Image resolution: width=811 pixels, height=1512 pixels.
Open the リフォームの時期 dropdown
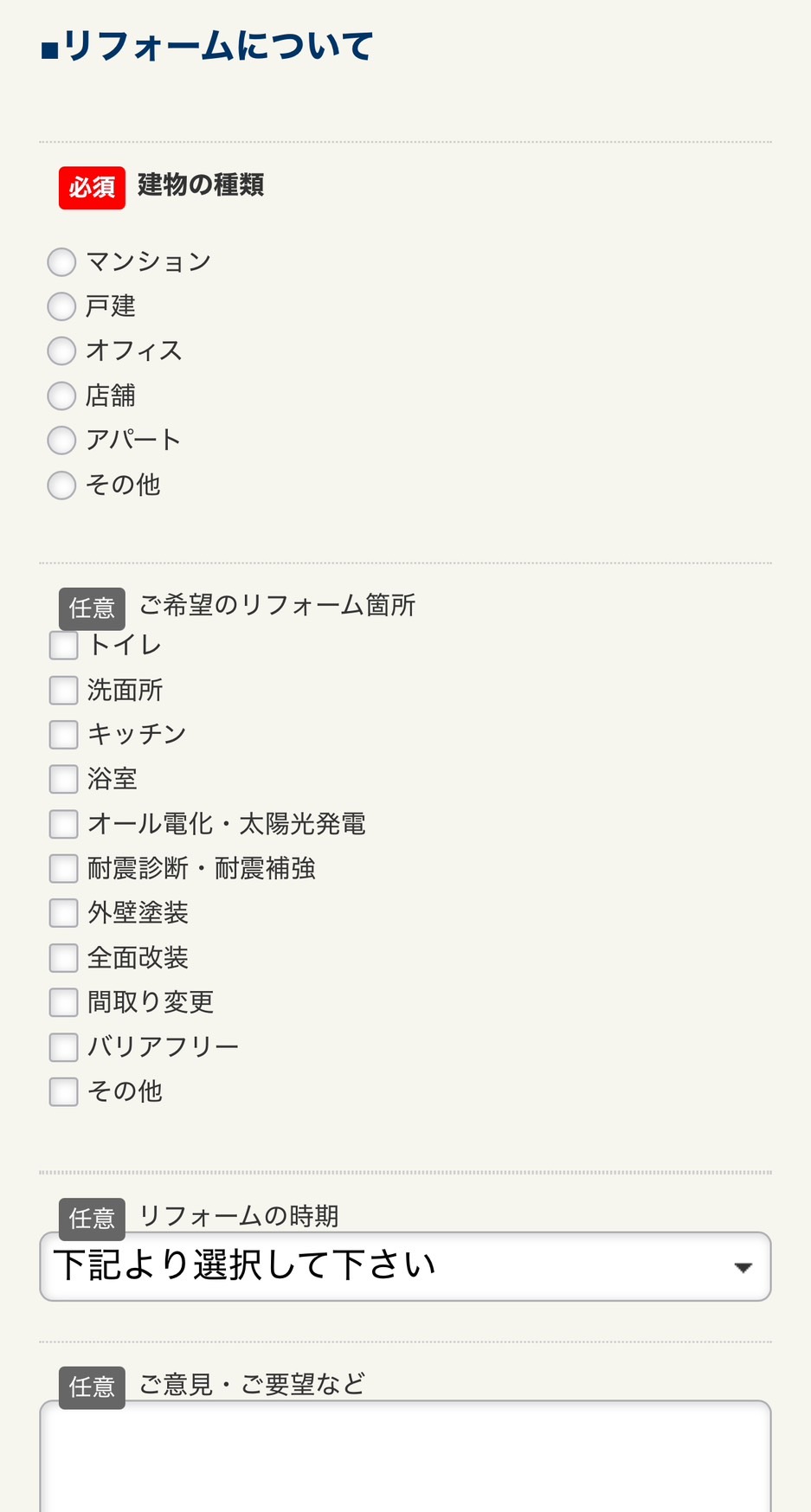pyautogui.click(x=404, y=1266)
